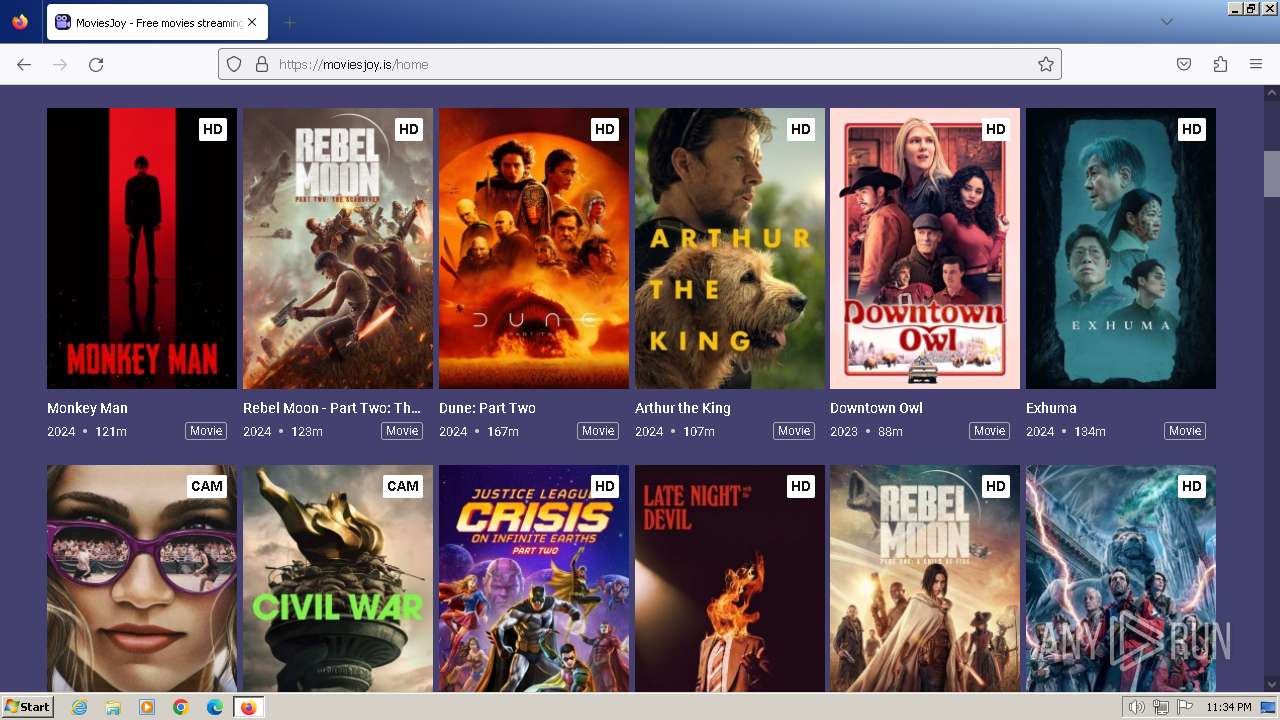Open the Windows Start menu
Viewport: 1280px width, 720px height.
coord(27,707)
